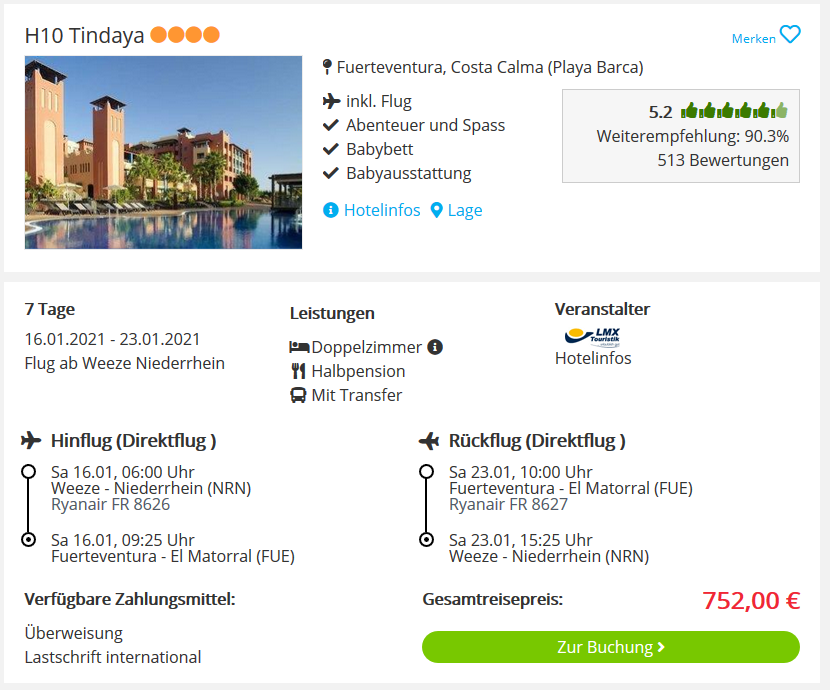Click the Doppelzimmer info icon

tap(435, 347)
